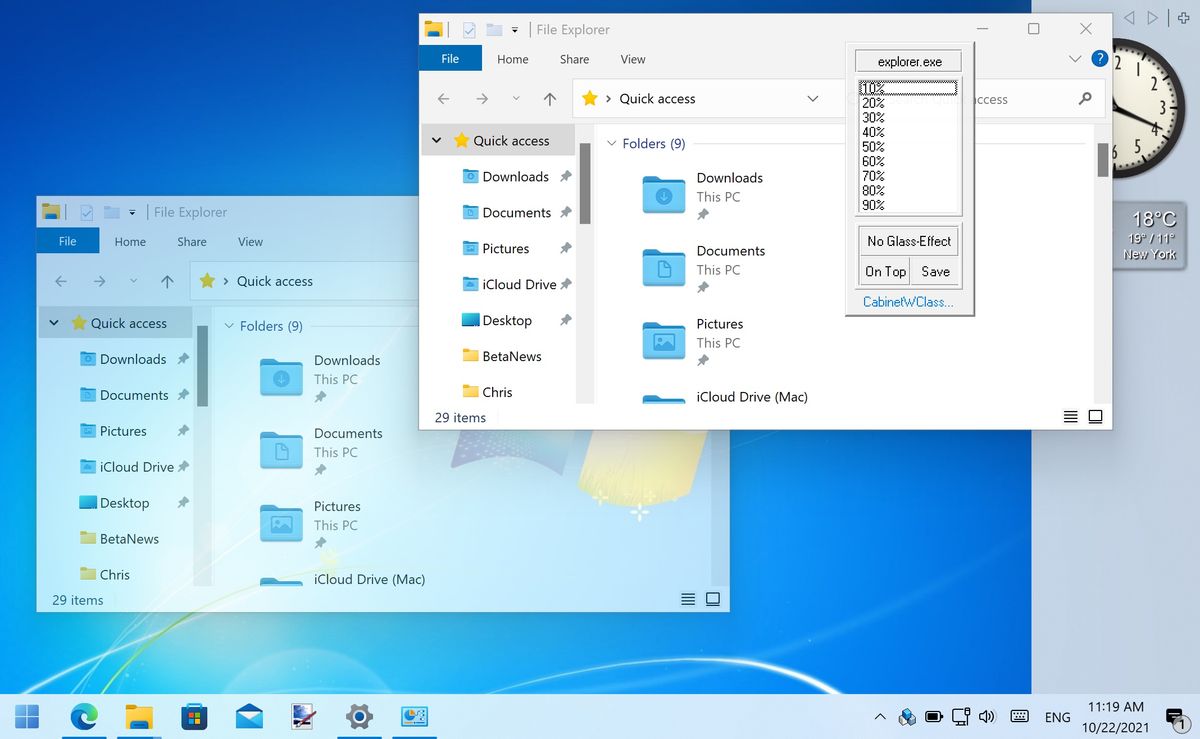The width and height of the screenshot is (1200, 739).
Task: Click the CabinetWClass link
Action: [x=907, y=301]
